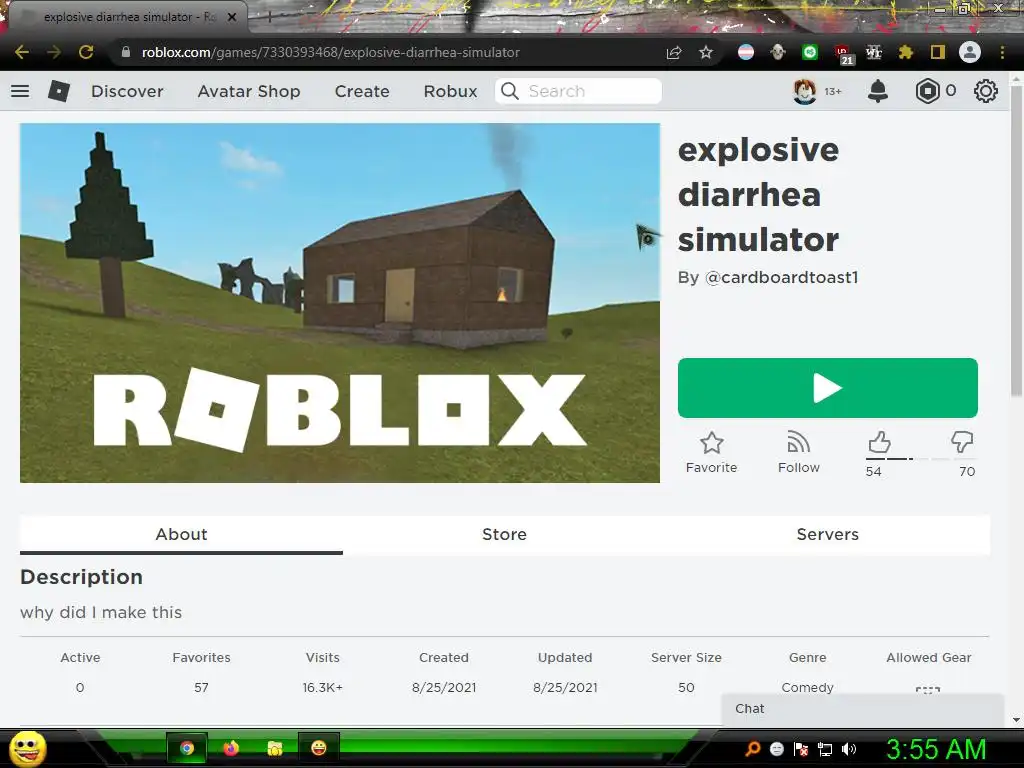Click the share page icon in address bar
The image size is (1024, 768).
(x=674, y=52)
